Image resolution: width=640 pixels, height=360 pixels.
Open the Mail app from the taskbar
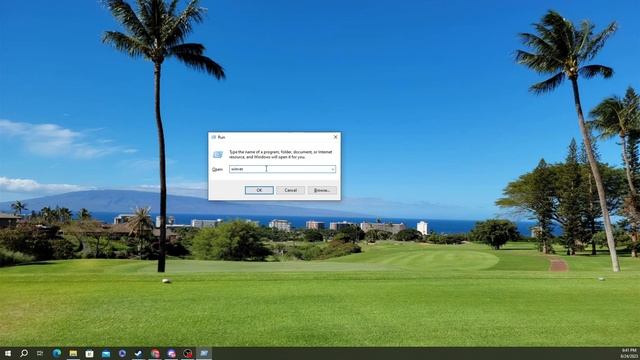pos(106,353)
